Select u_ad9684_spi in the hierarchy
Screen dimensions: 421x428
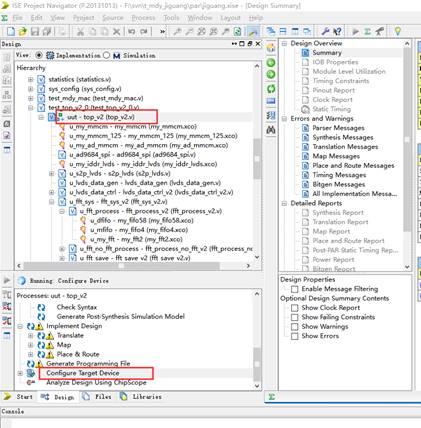[133, 155]
